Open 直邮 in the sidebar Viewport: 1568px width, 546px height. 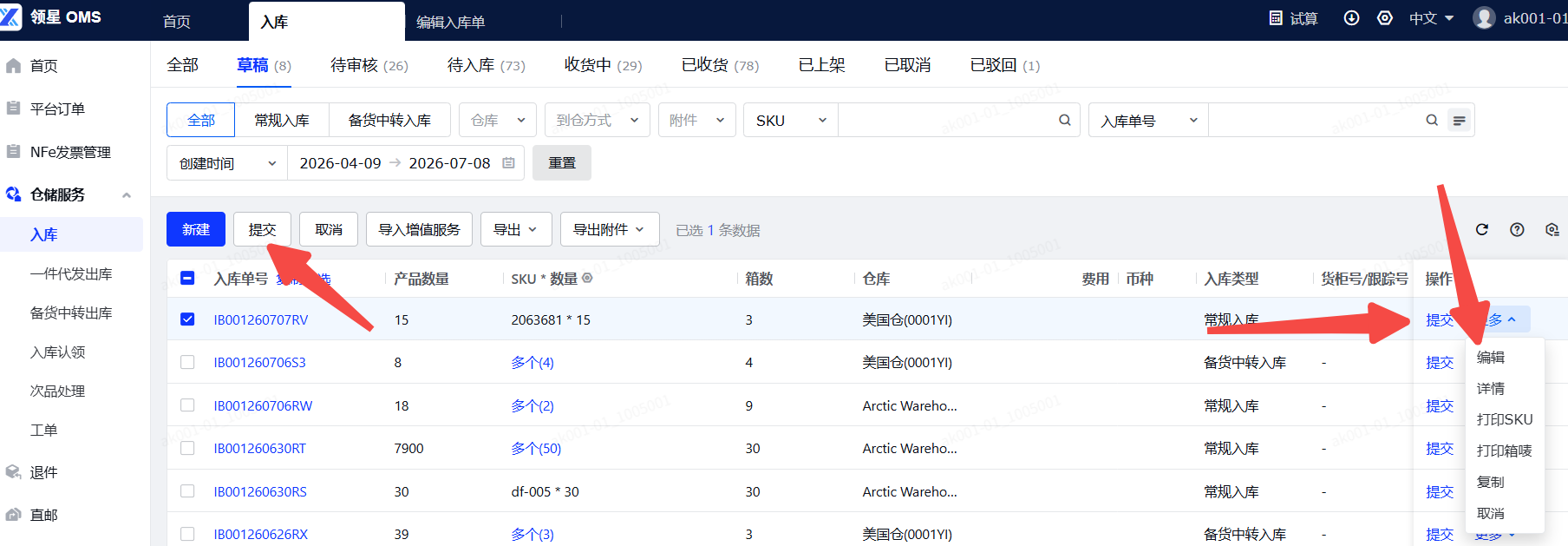click(x=43, y=515)
